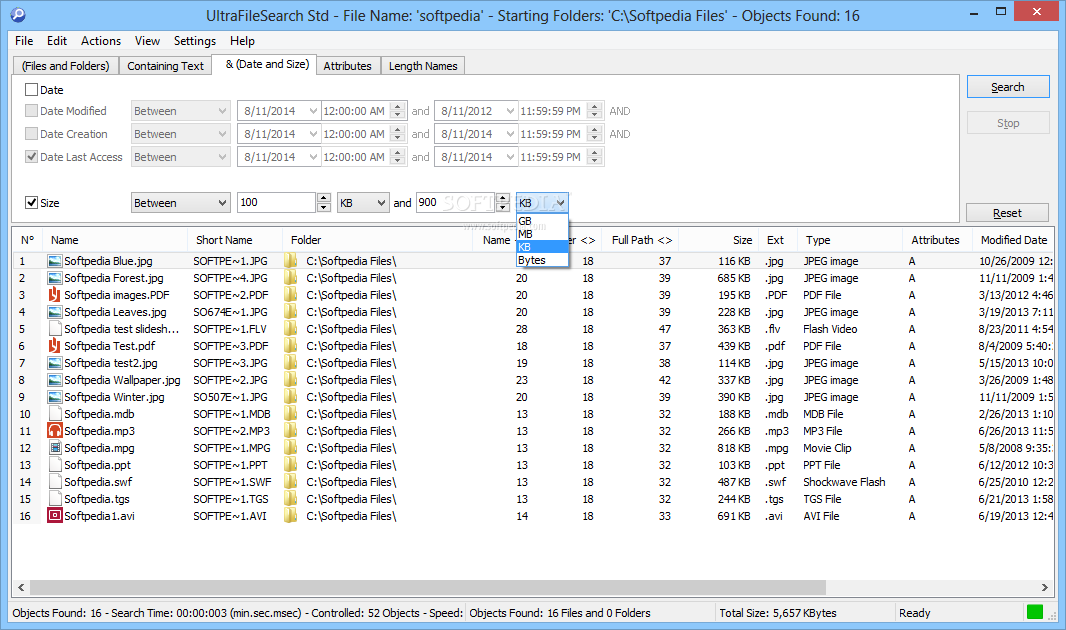
Task: Open Date Last Access end date picker
Action: tap(510, 157)
